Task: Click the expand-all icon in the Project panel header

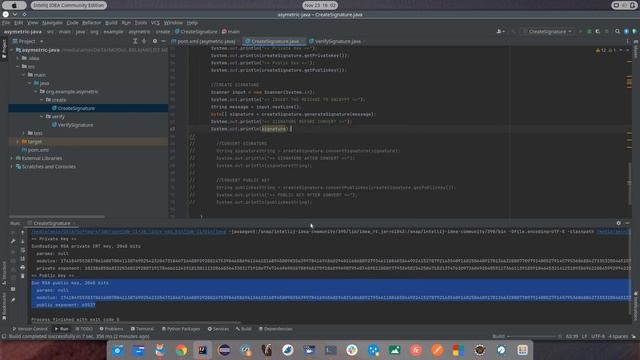Action: pyautogui.click(x=135, y=41)
